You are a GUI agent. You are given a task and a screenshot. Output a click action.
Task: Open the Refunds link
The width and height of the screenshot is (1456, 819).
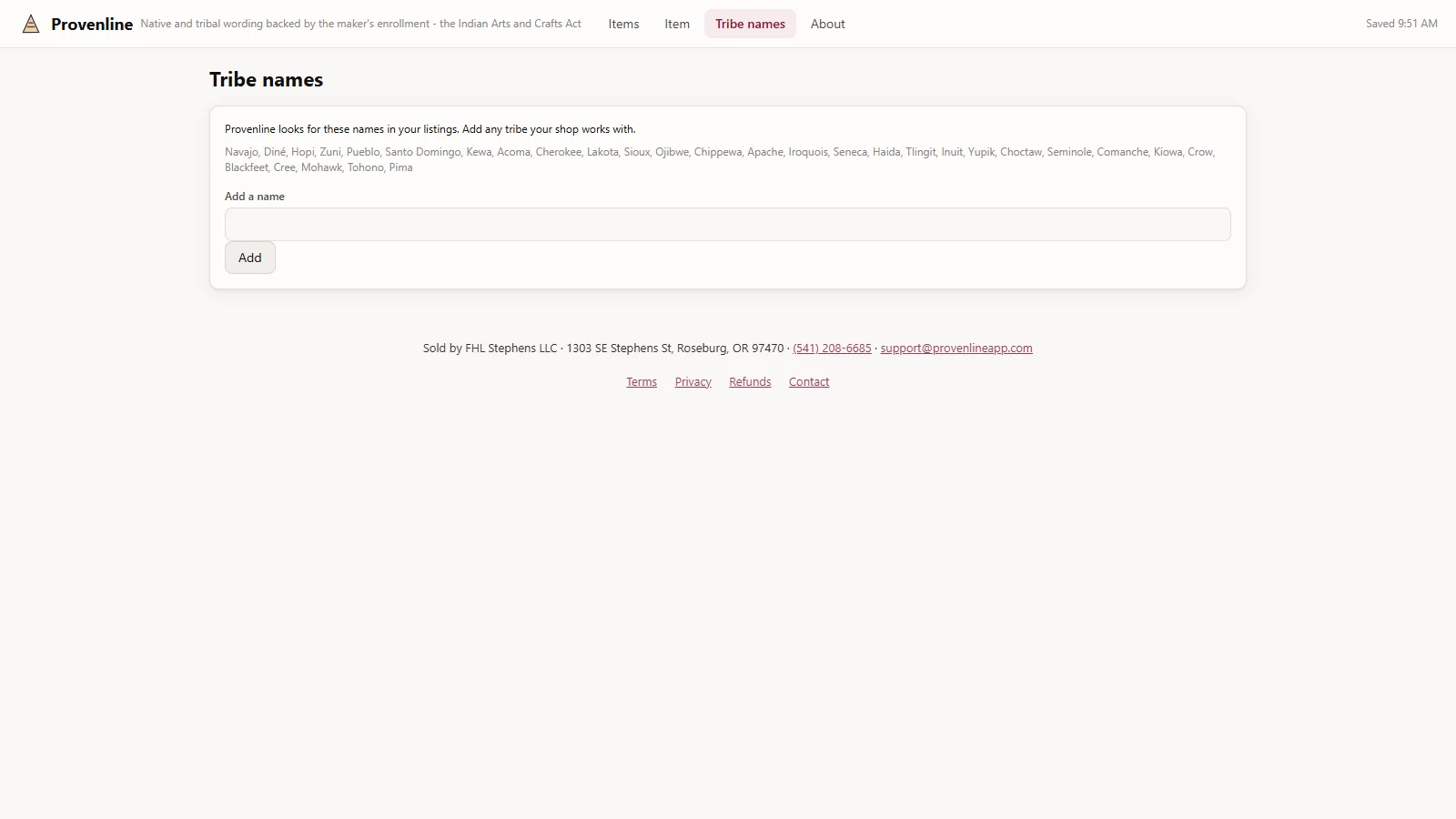(750, 381)
